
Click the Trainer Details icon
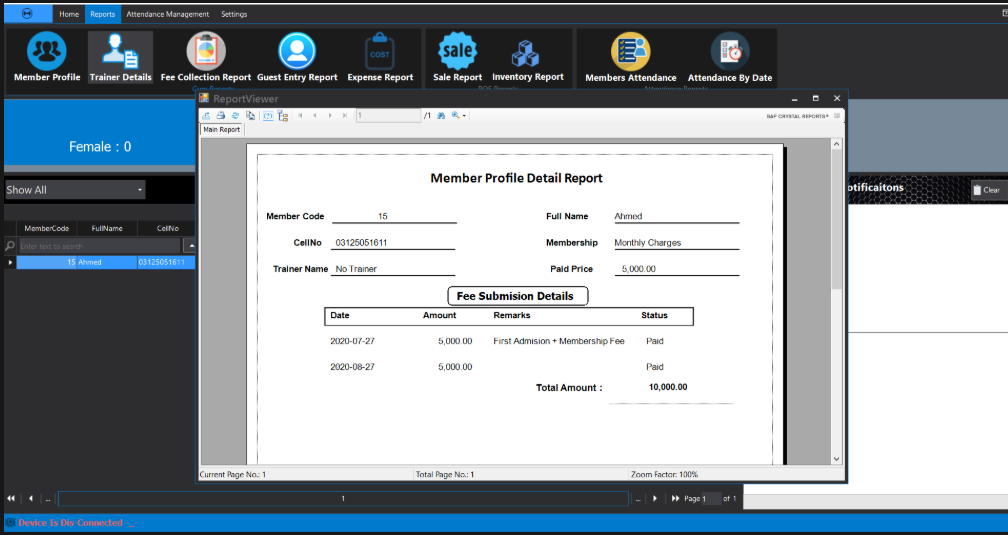click(121, 58)
